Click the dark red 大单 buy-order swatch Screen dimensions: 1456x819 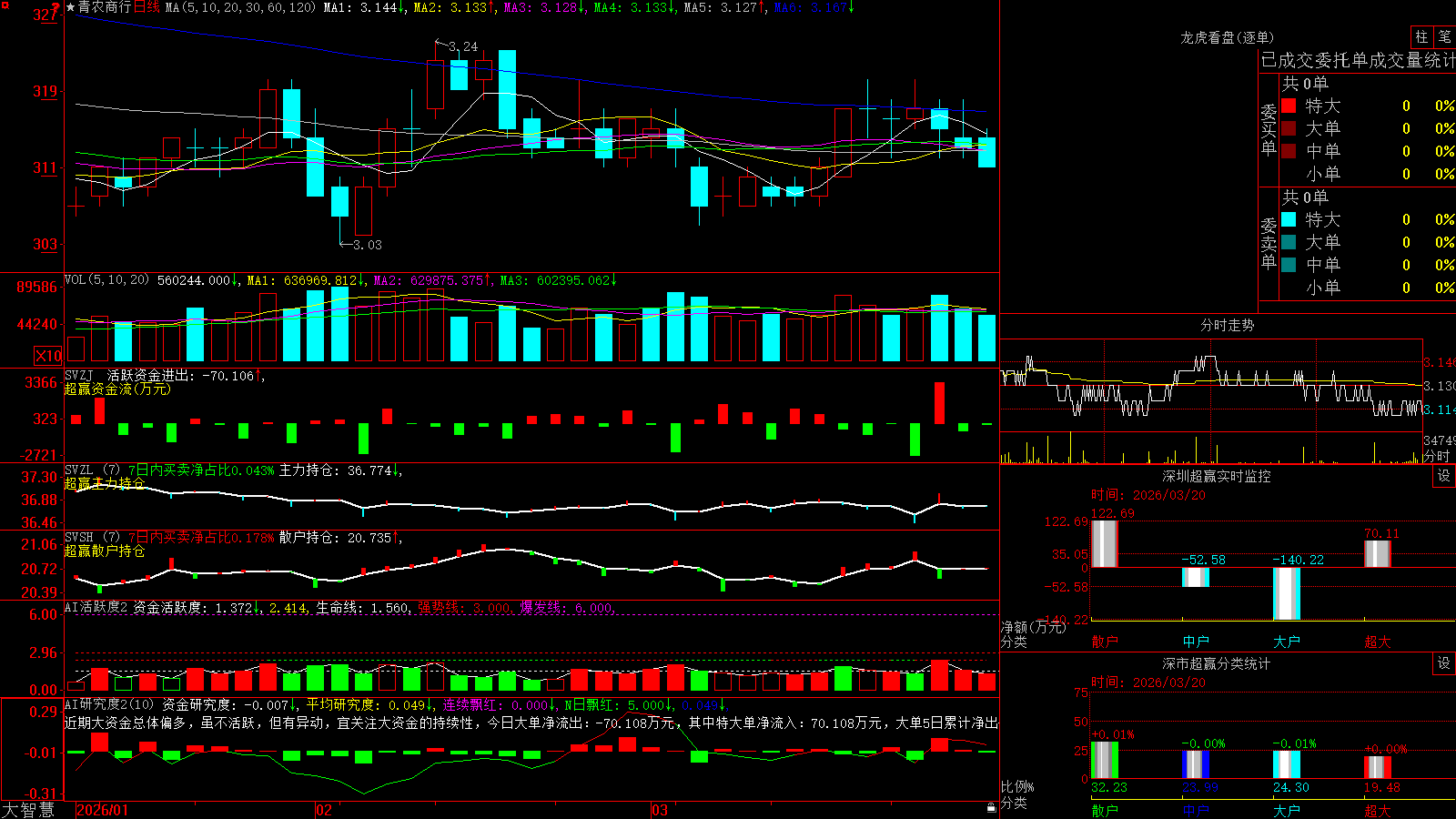pyautogui.click(x=1289, y=128)
